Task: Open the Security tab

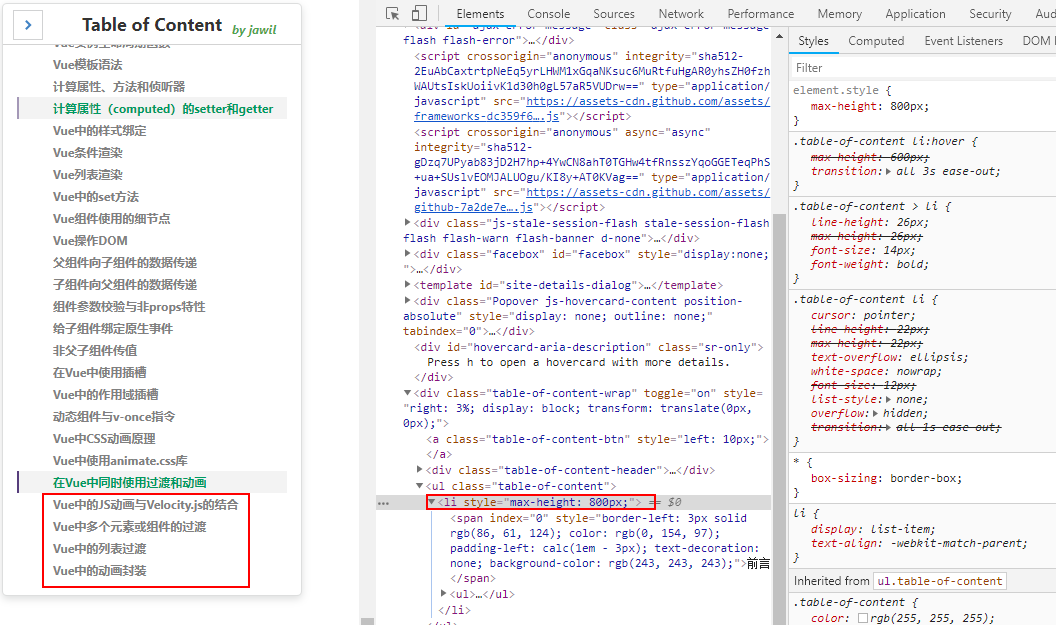Action: click(x=990, y=13)
